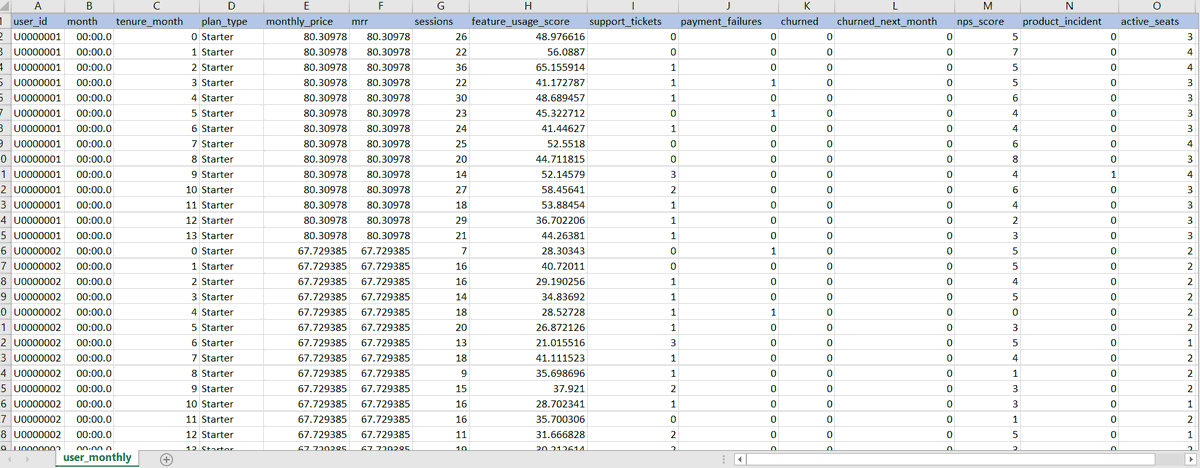Screen dimensions: 1200x468
Task: Select column E header
Action: click(x=307, y=6)
